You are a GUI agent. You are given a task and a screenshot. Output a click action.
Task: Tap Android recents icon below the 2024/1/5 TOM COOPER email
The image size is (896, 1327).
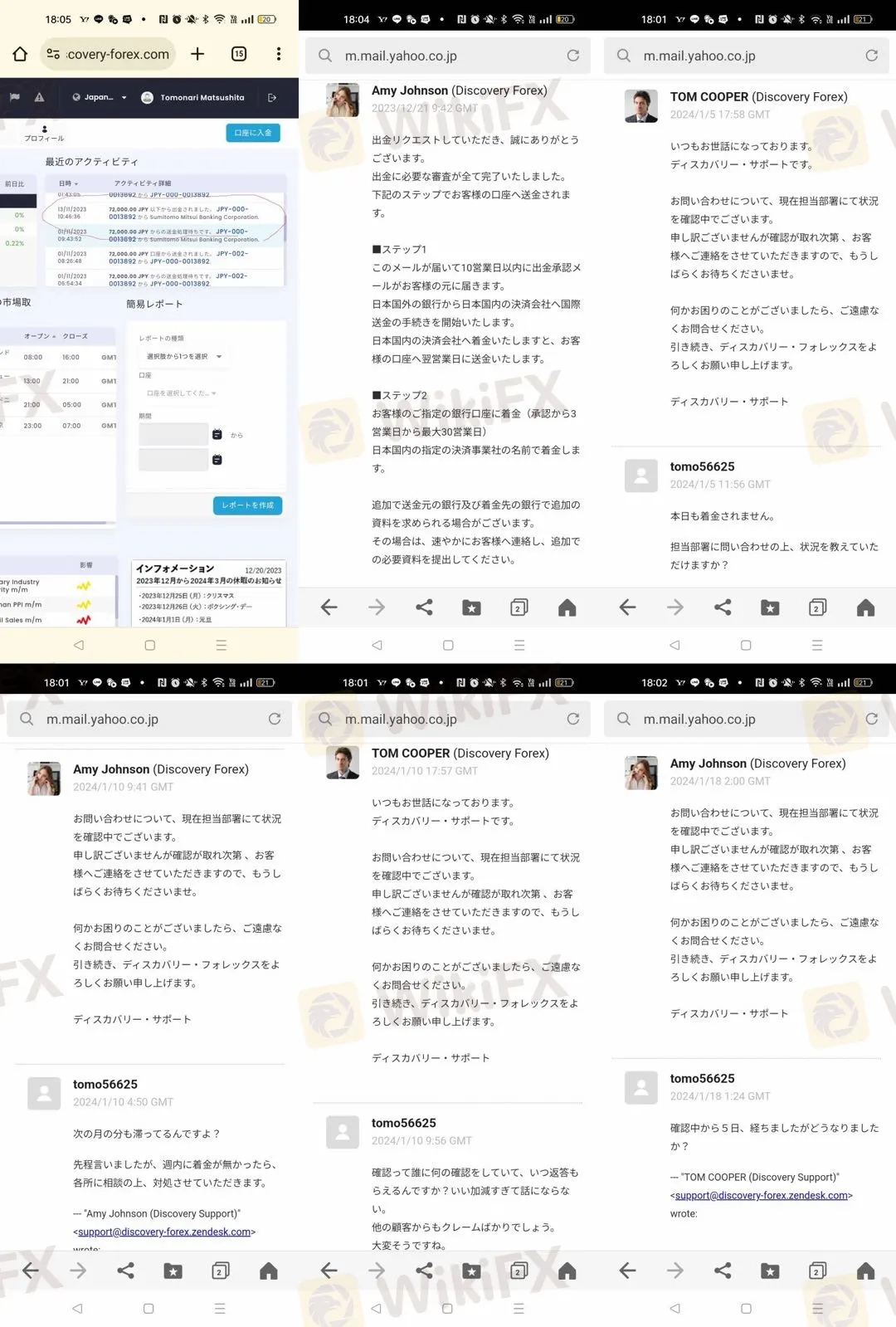[817, 645]
